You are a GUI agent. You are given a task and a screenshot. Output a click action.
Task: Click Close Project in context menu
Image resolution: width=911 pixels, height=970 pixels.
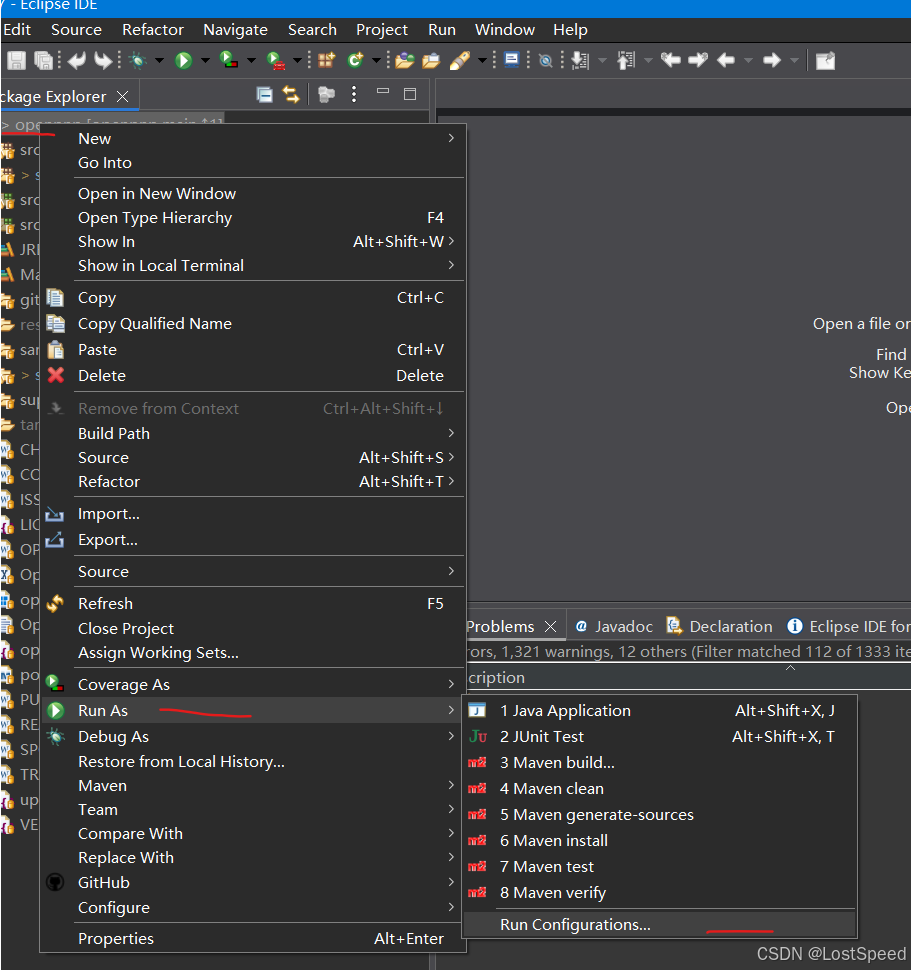(x=252, y=628)
